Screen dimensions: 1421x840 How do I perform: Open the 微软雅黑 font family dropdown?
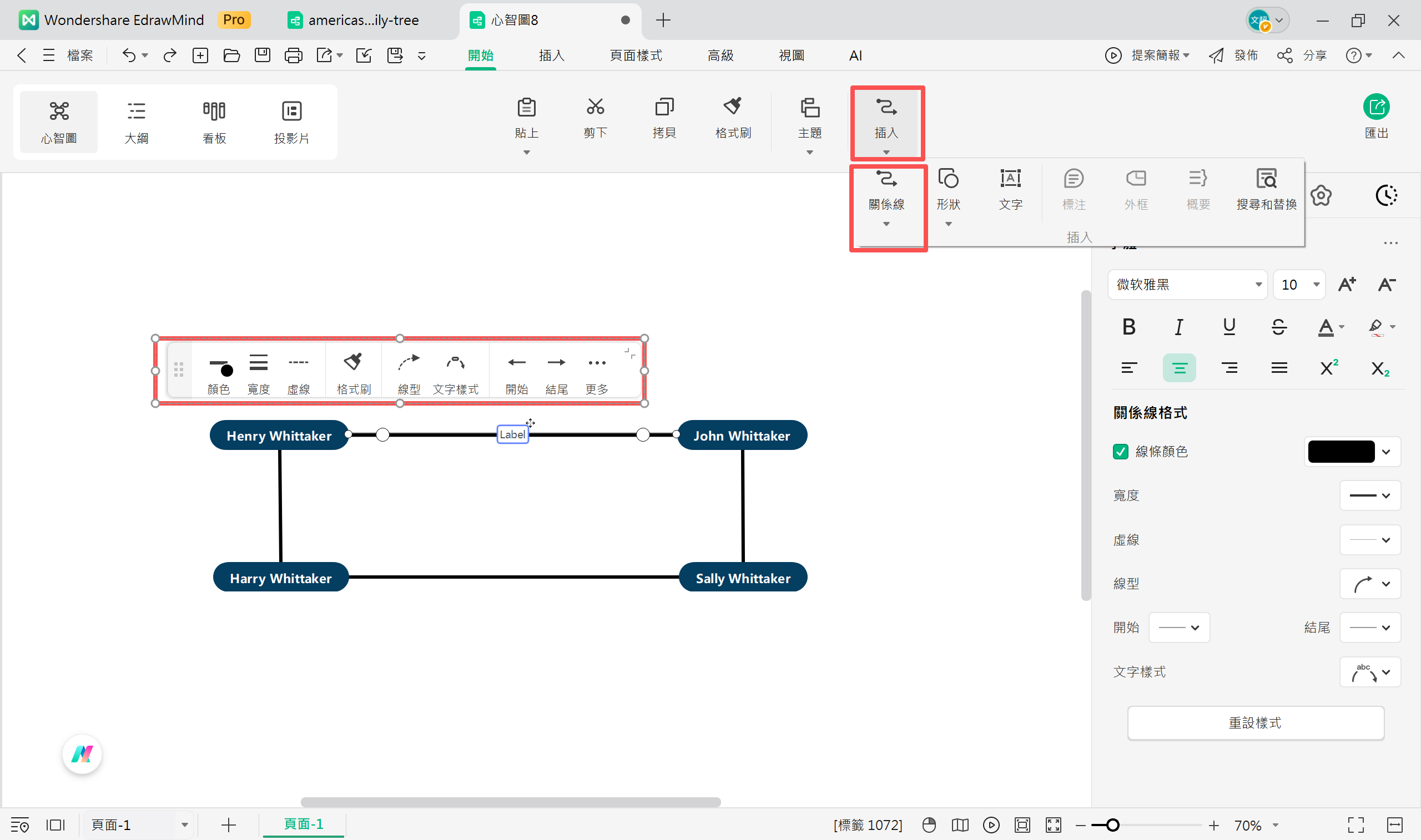click(1187, 284)
